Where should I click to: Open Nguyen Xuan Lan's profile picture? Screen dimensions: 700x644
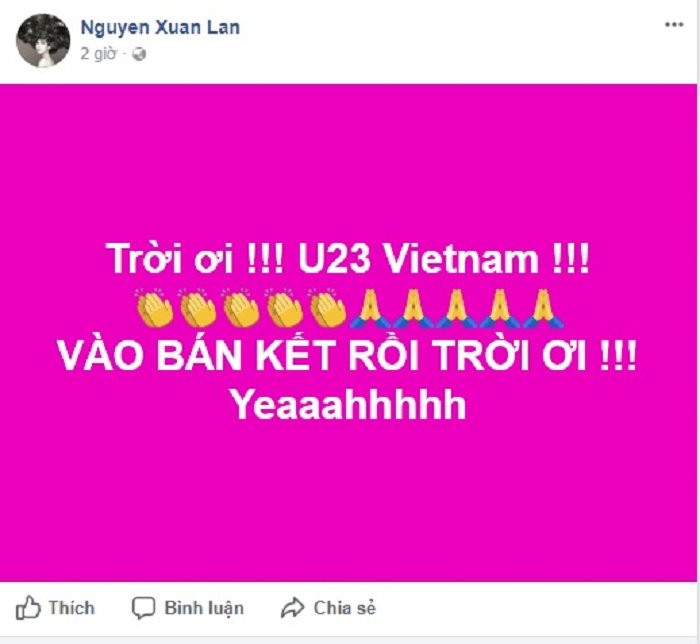tap(43, 40)
